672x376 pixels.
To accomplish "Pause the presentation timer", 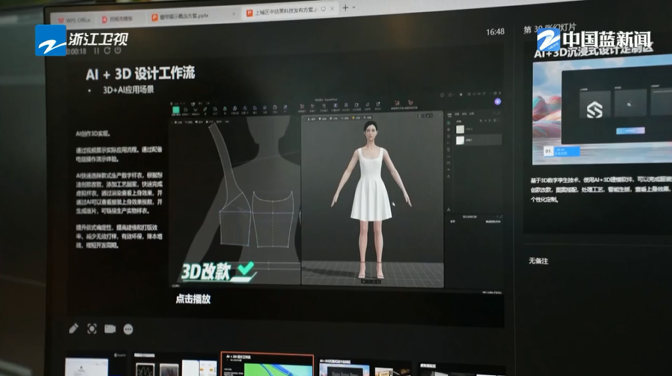I will click(x=96, y=51).
